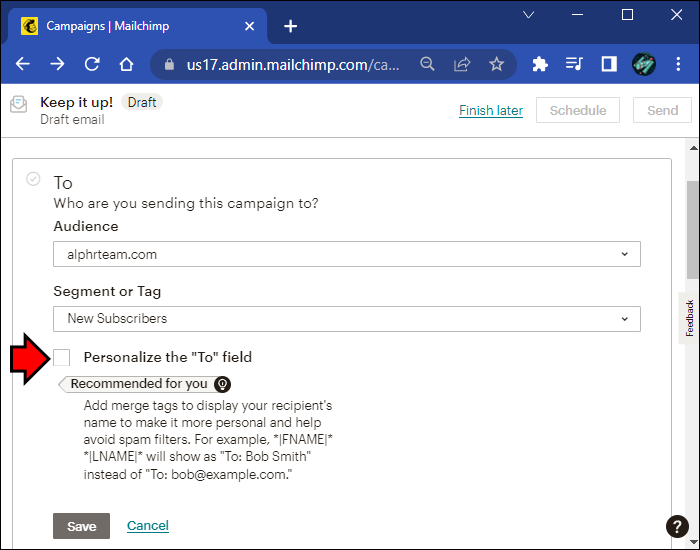
Task: Open the help question mark icon
Action: [x=677, y=527]
